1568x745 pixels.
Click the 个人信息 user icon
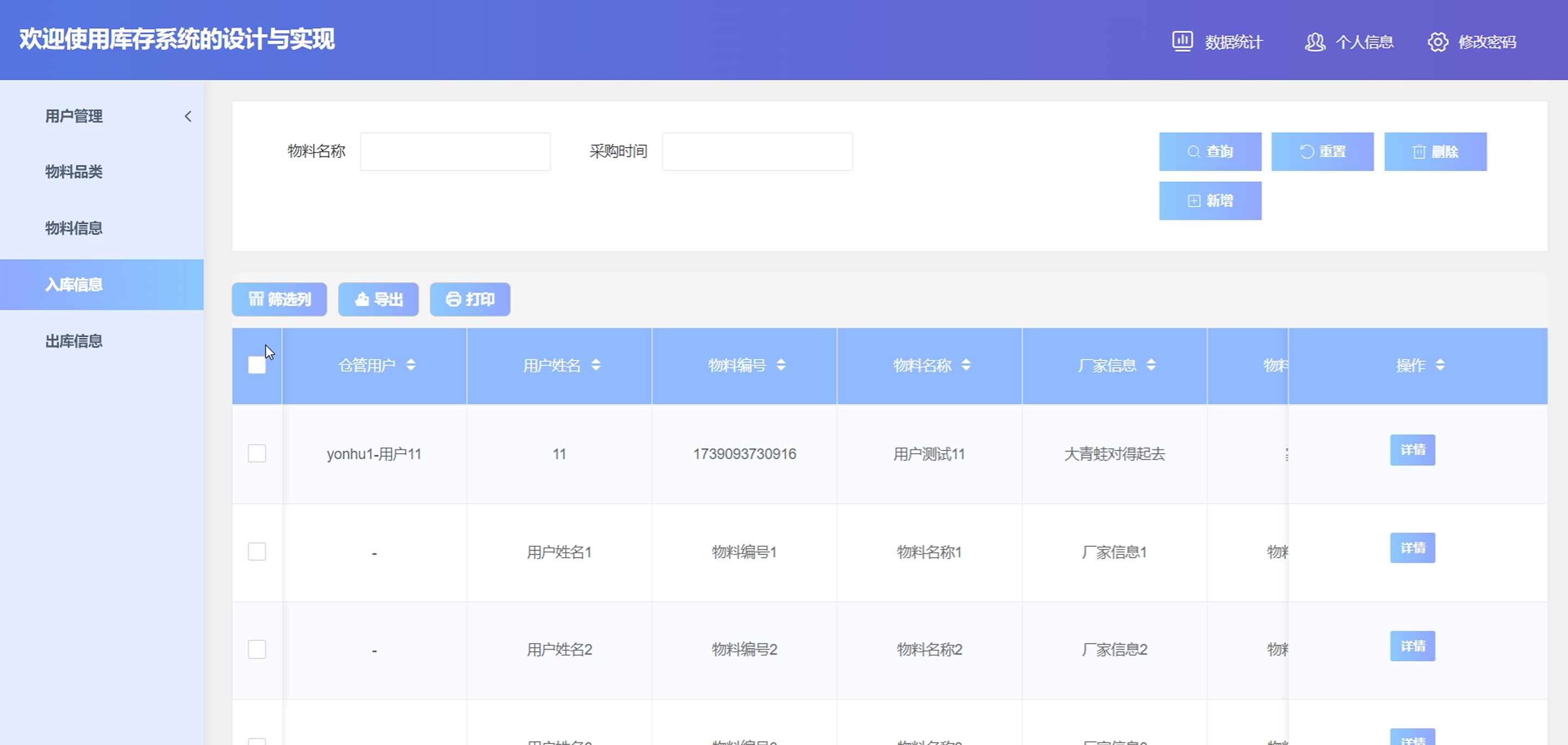point(1314,42)
